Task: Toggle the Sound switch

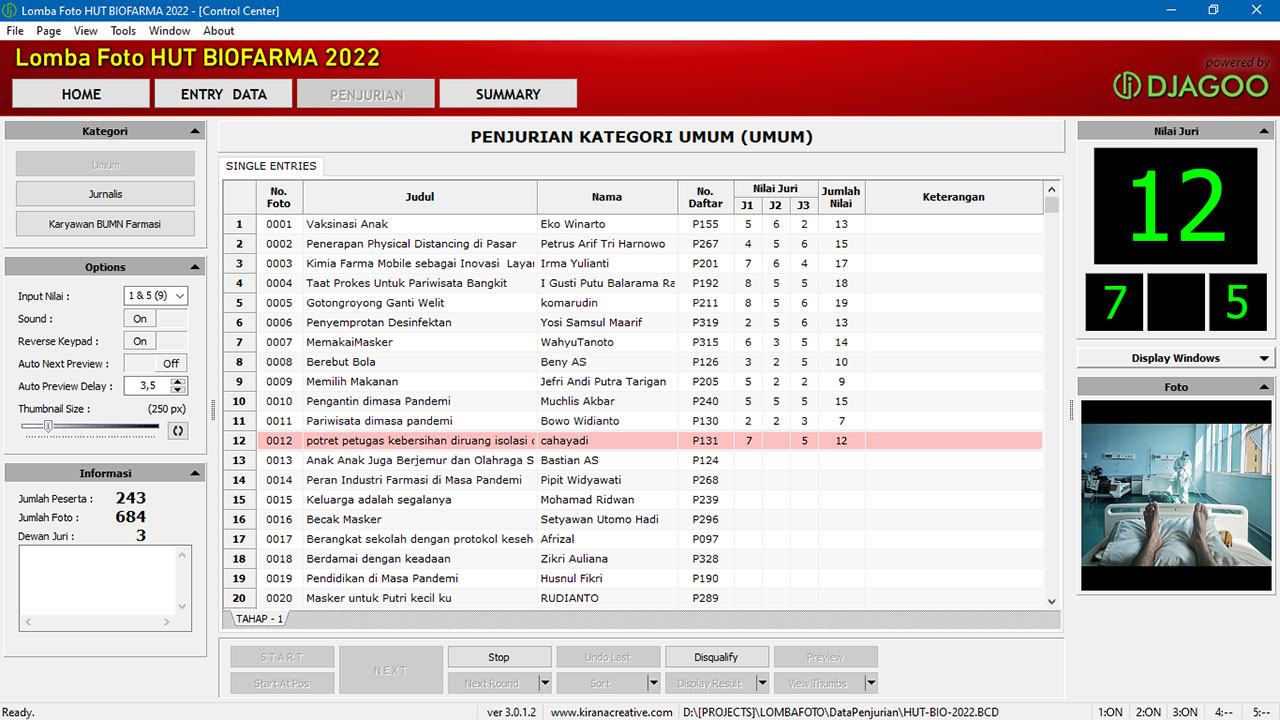Action: (155, 319)
